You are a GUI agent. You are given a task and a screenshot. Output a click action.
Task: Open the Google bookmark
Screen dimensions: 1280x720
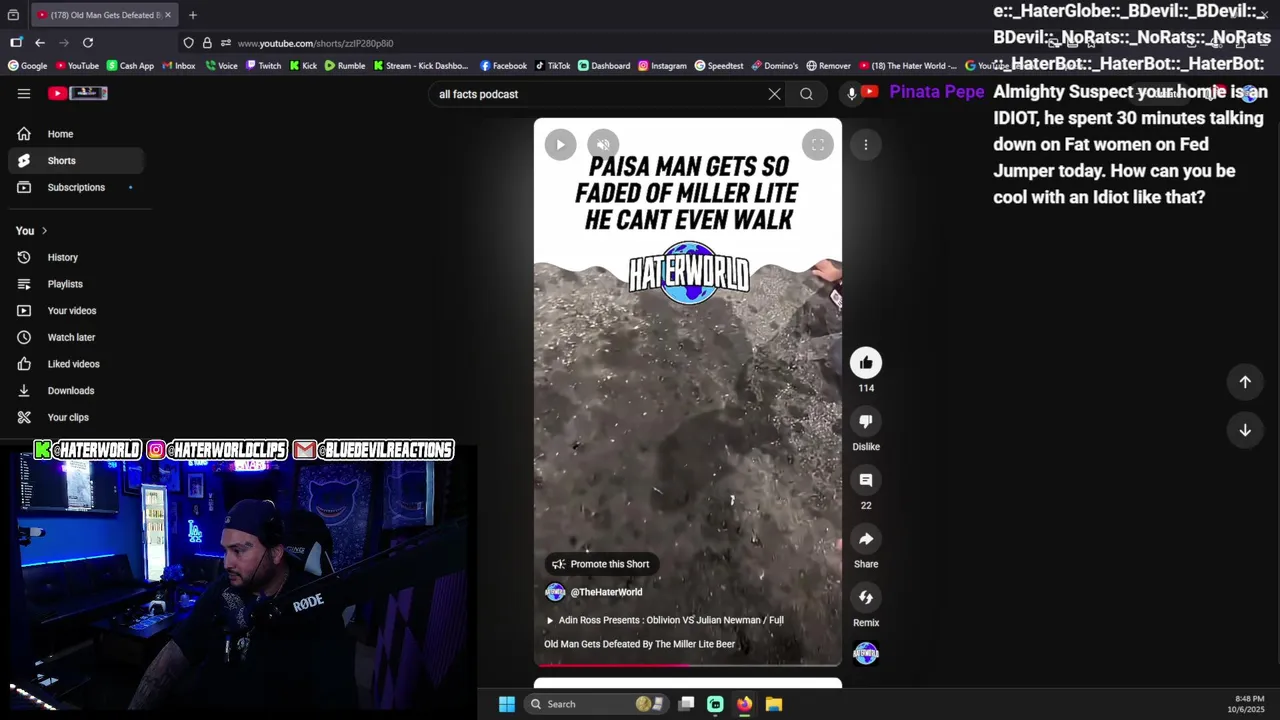(27, 66)
